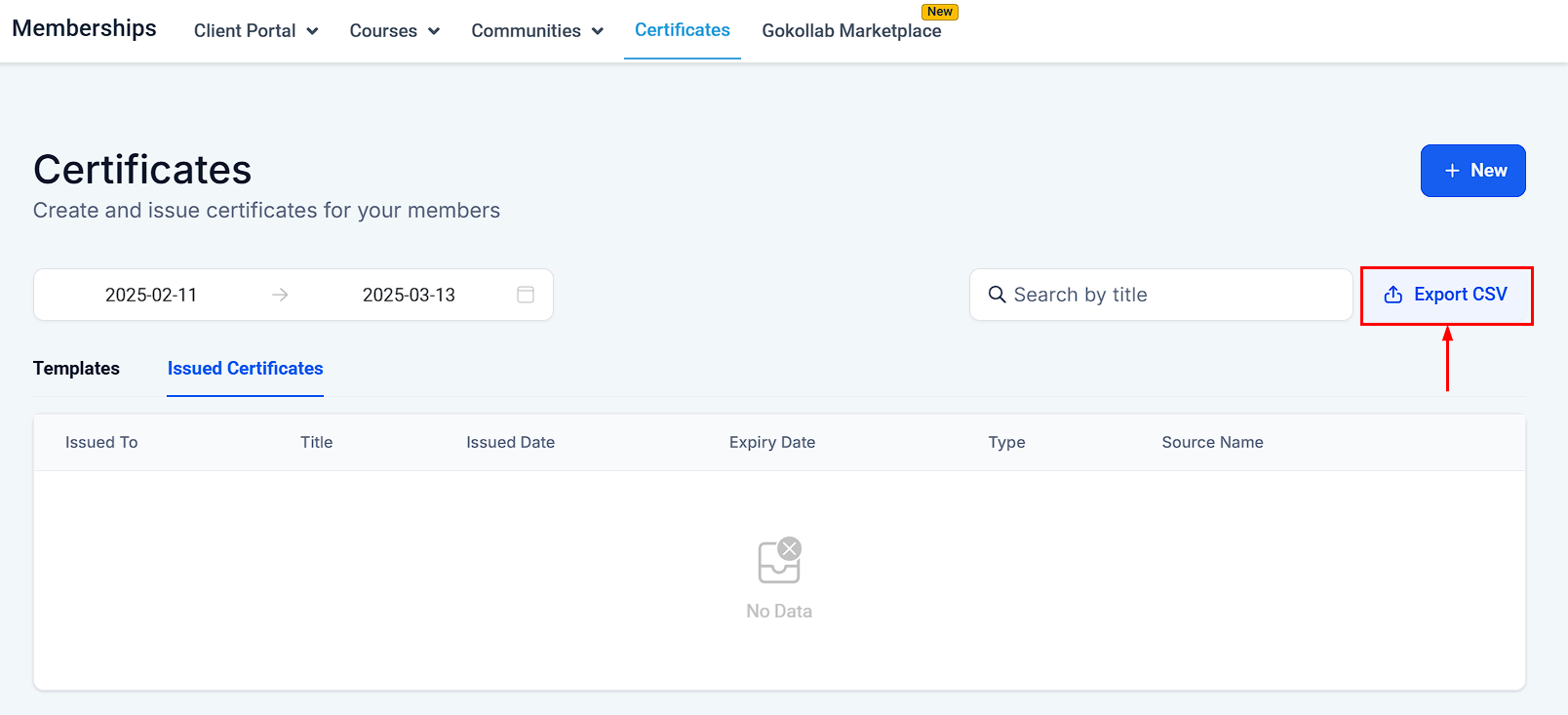Expand the Client Portal dropdown
1568x715 pixels.
coord(256,31)
